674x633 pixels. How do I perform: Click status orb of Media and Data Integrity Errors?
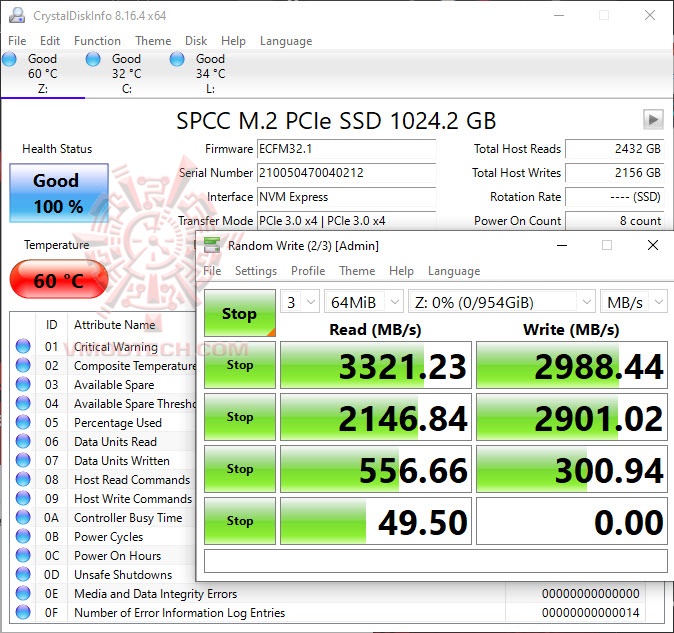point(23,593)
